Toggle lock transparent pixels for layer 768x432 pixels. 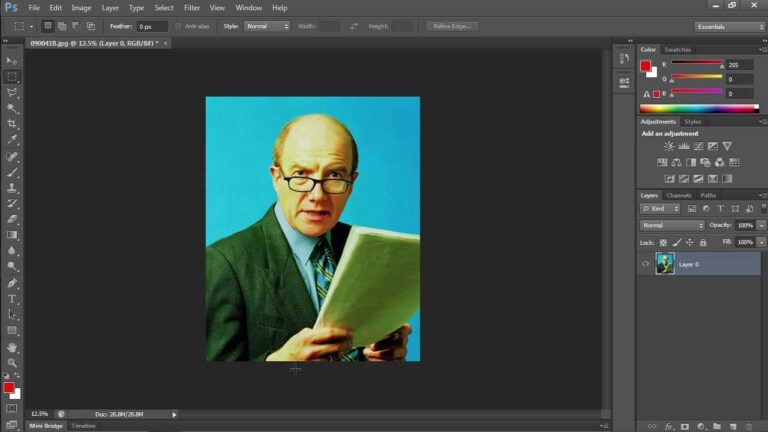(662, 242)
